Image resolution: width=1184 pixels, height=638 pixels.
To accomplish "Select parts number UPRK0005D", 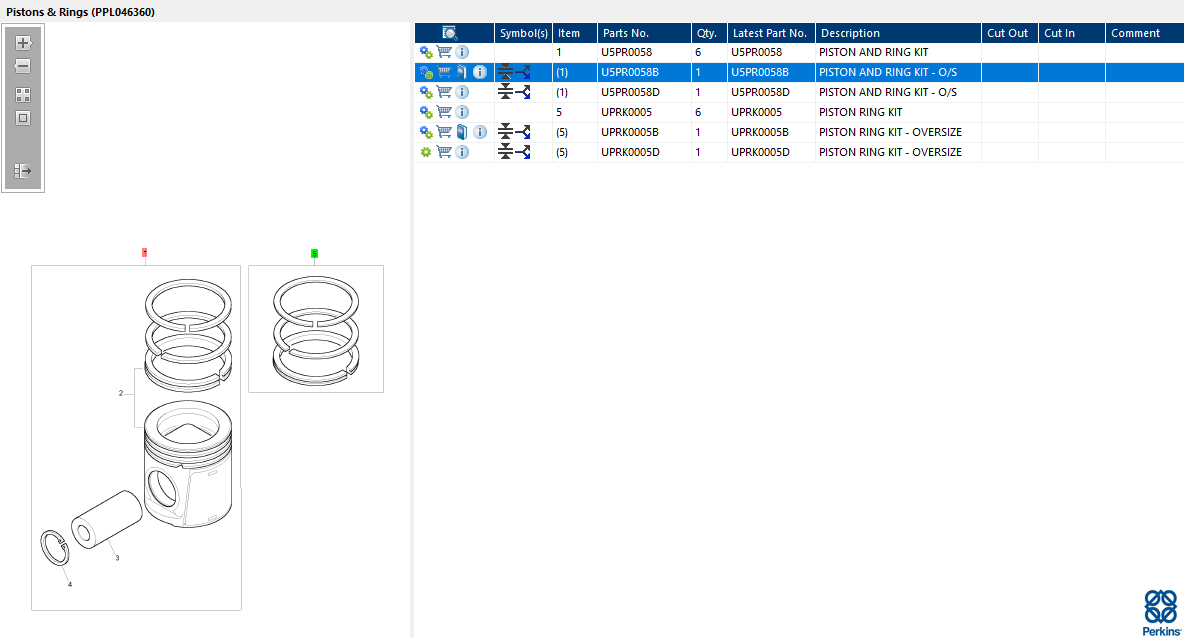I will pyautogui.click(x=630, y=152).
